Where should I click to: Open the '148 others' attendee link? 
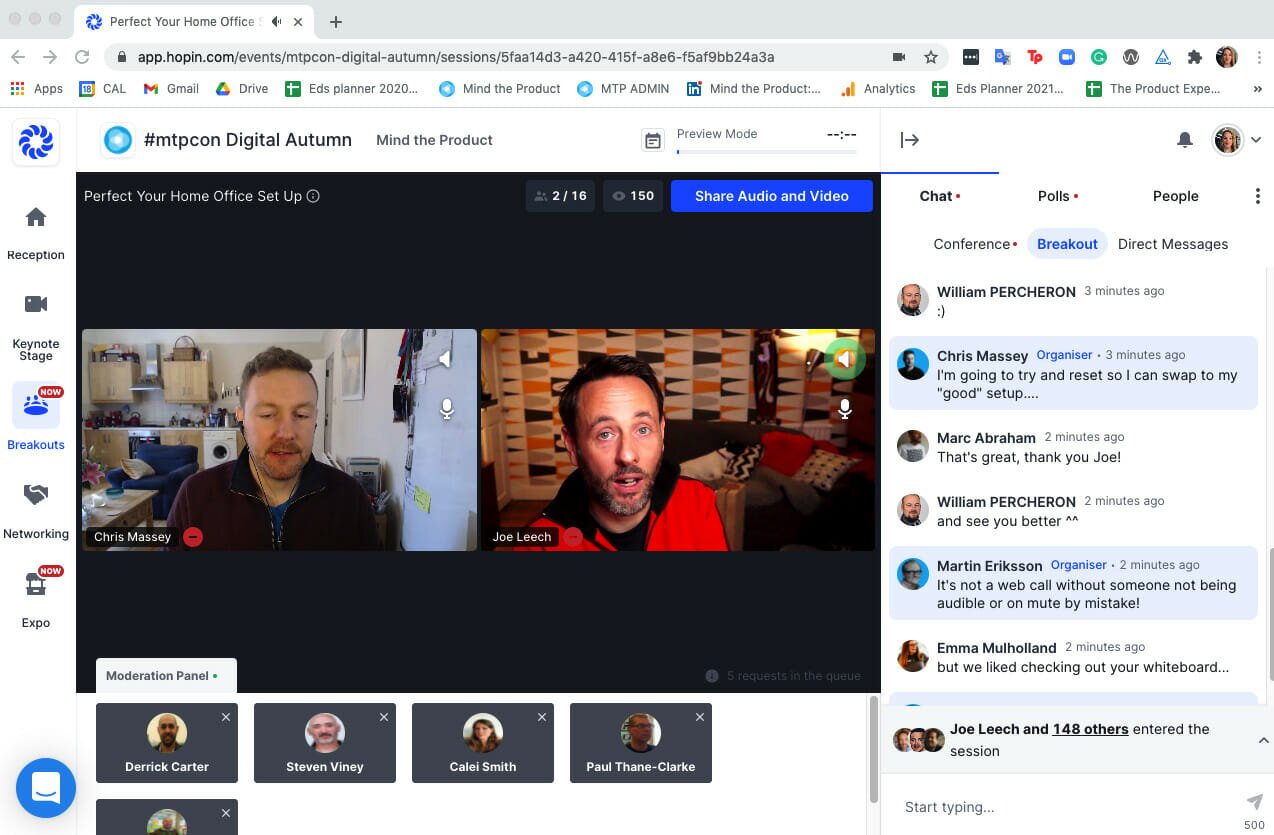click(x=1090, y=730)
